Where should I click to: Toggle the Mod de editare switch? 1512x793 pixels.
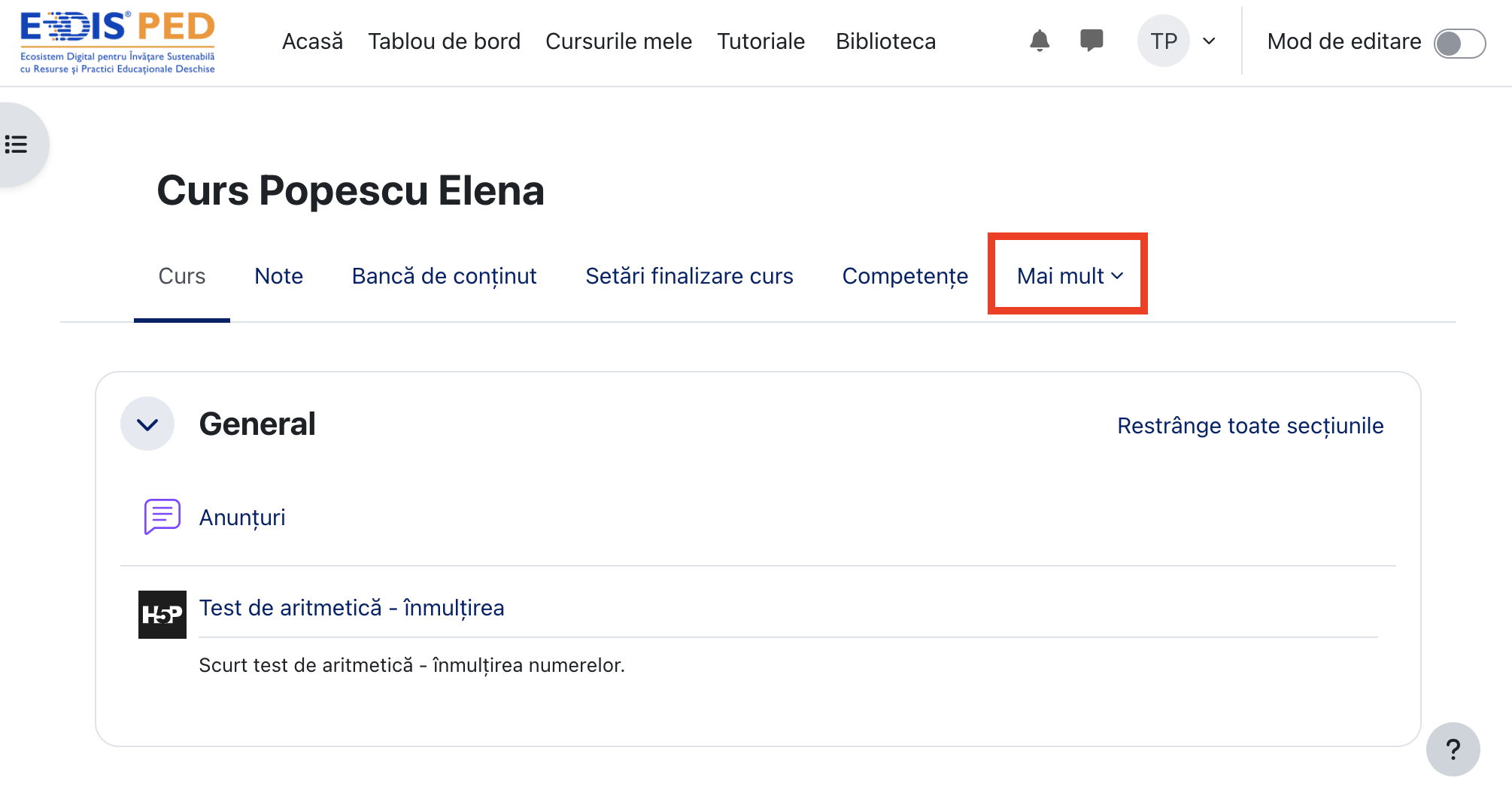[x=1459, y=43]
